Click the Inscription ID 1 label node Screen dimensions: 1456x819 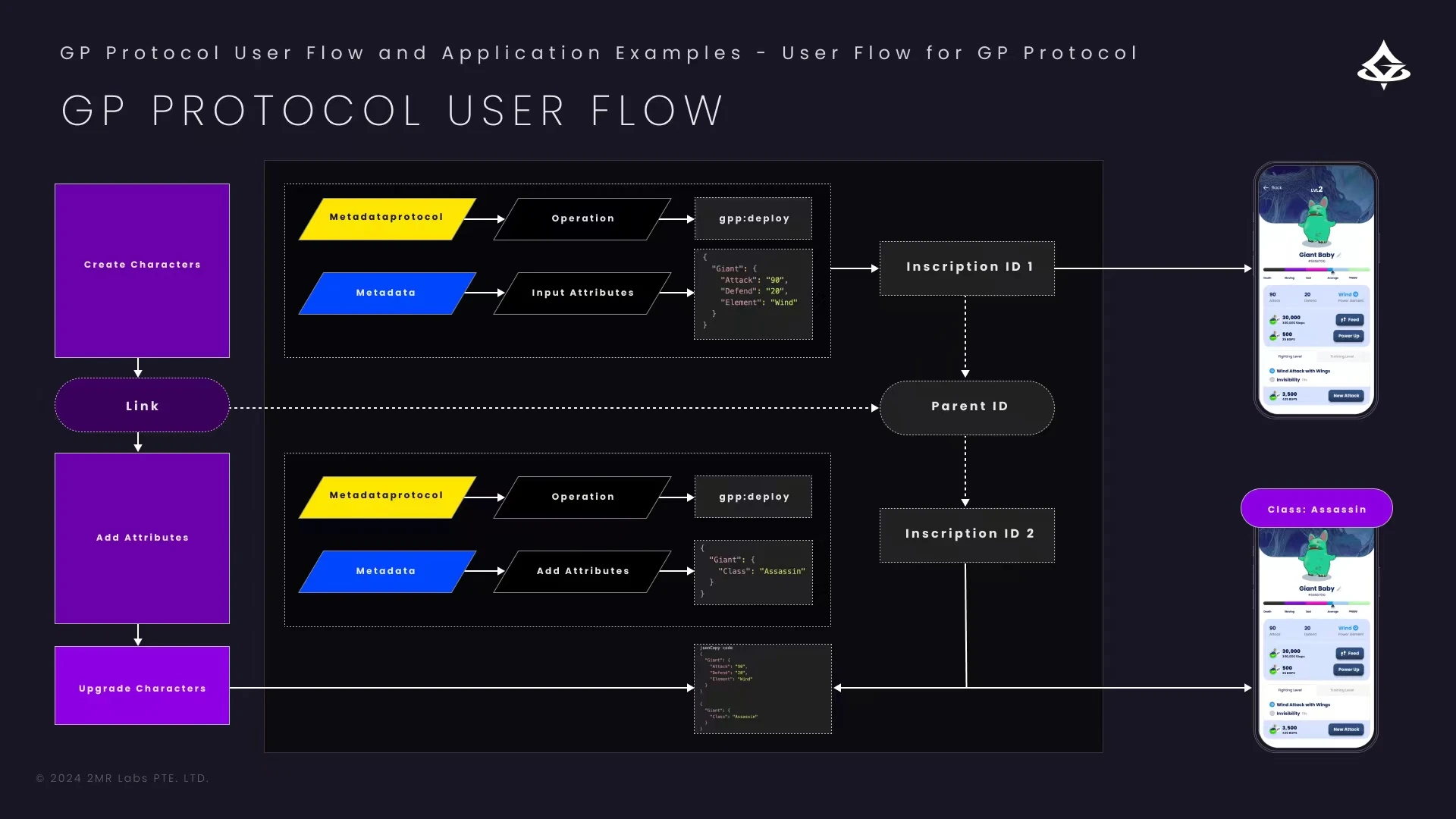click(966, 266)
